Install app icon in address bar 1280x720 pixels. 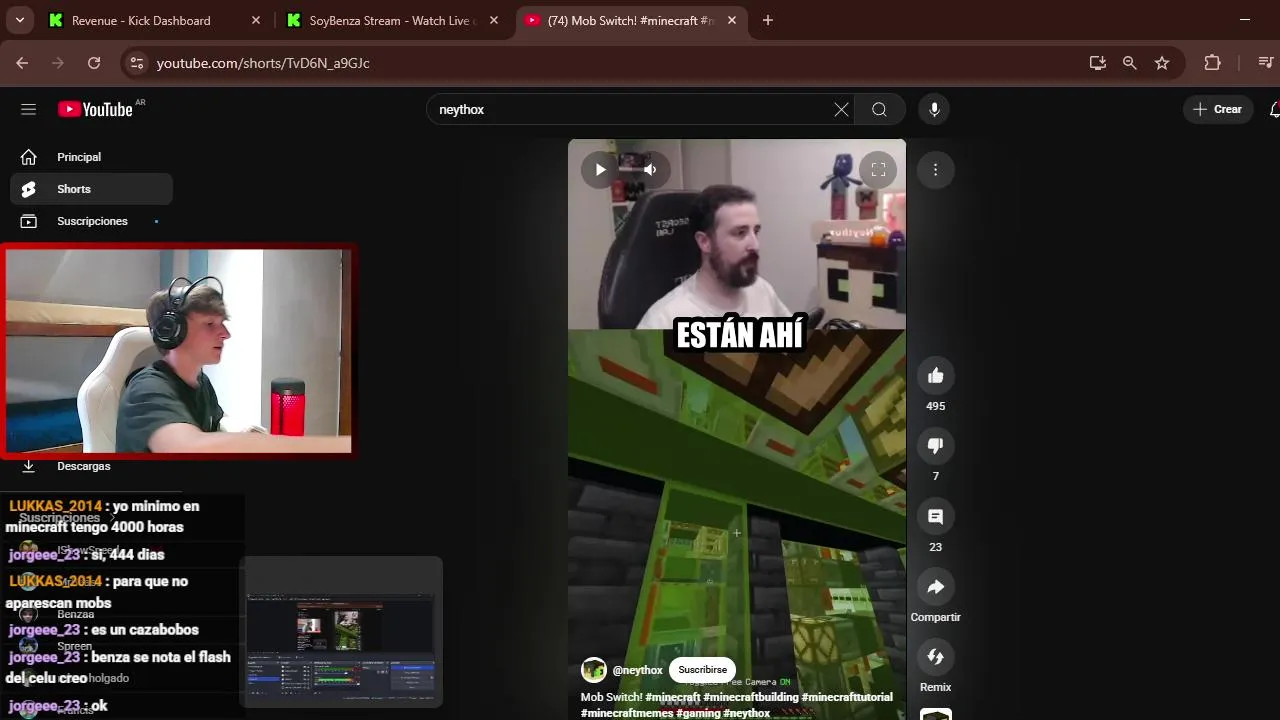pos(1097,63)
